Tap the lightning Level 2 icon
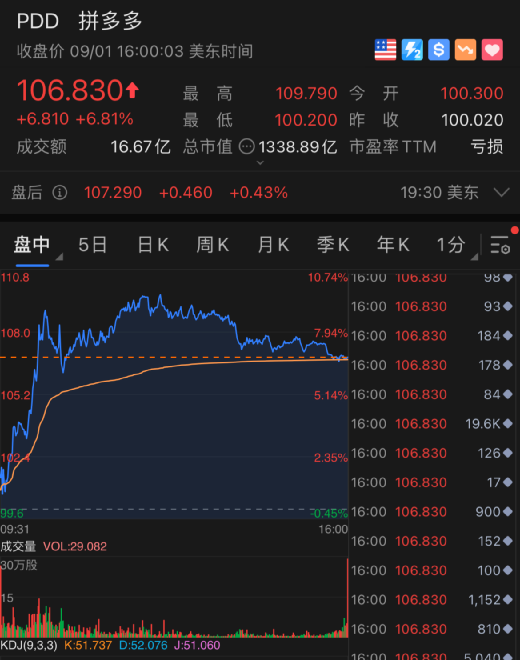The width and height of the screenshot is (520, 660). tap(412, 50)
